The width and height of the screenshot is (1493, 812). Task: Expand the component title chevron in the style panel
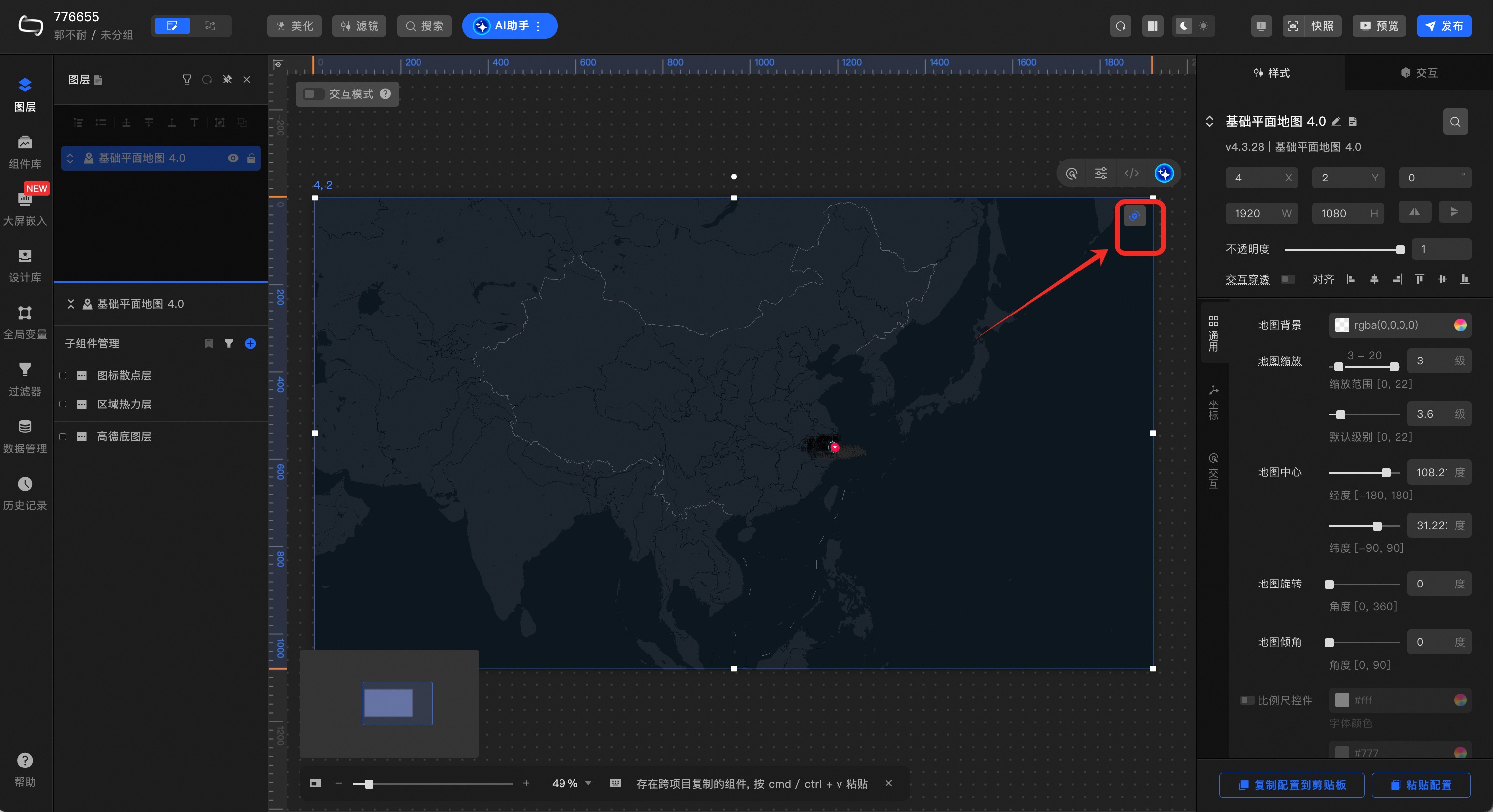click(x=1209, y=121)
